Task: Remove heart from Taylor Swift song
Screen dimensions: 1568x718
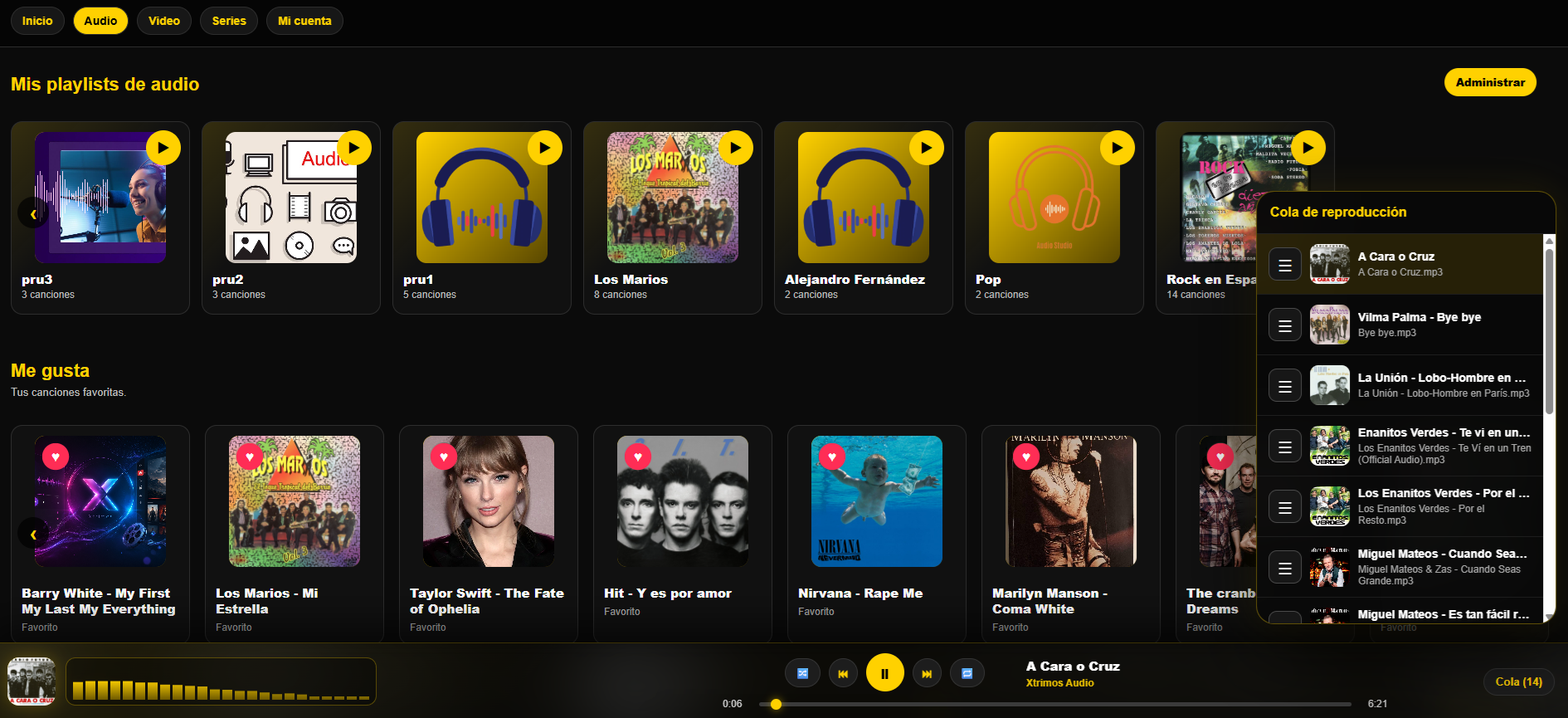Action: (444, 457)
